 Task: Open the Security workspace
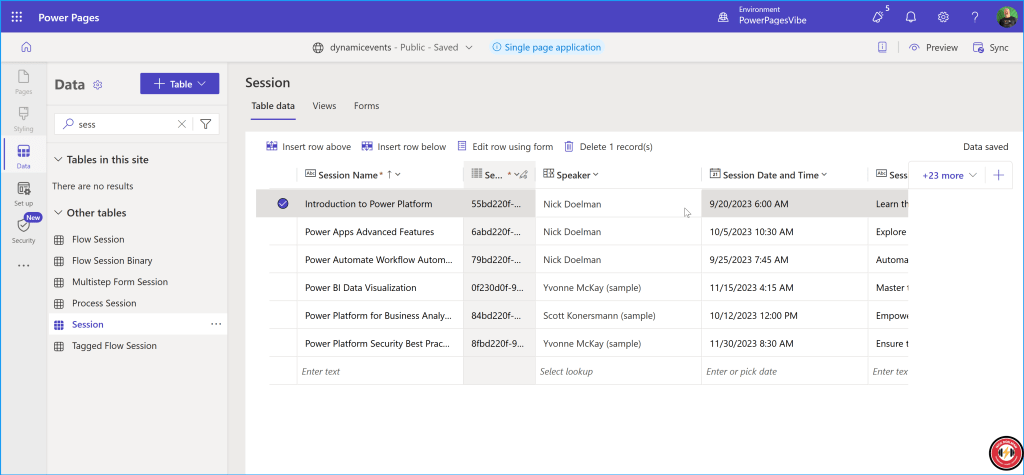click(x=23, y=229)
